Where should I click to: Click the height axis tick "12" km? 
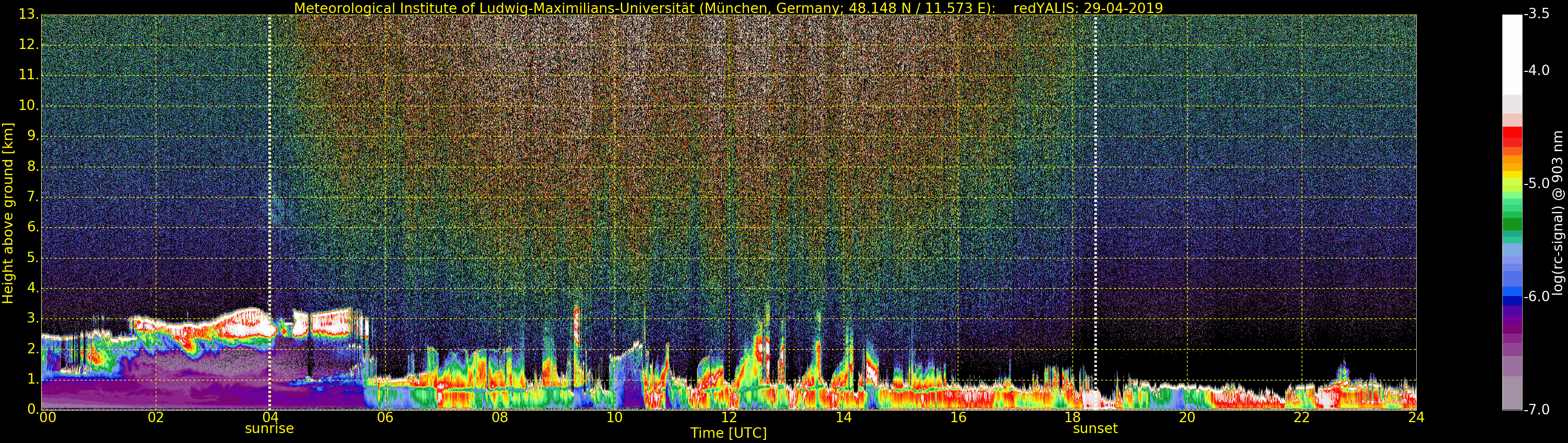point(28,45)
